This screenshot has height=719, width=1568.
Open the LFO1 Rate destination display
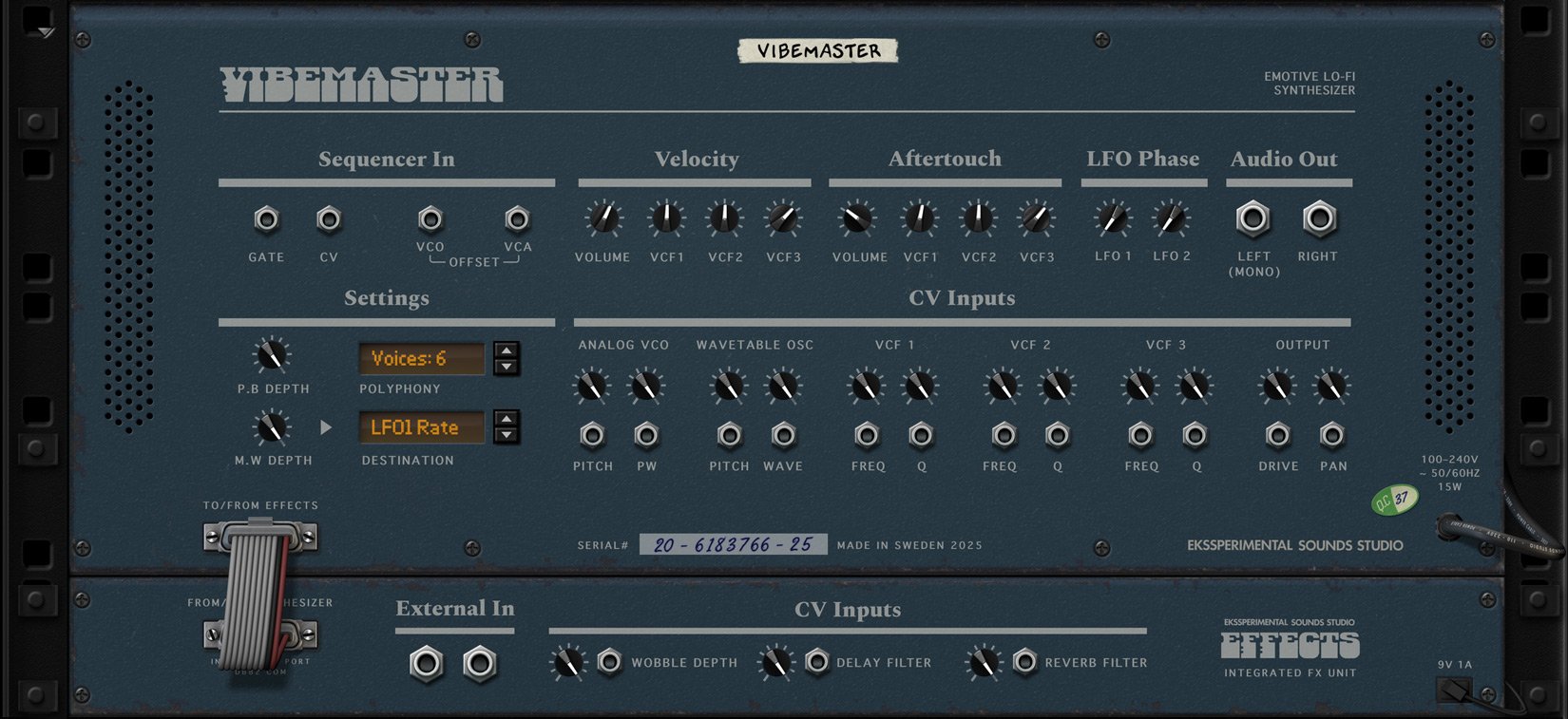[x=421, y=427]
